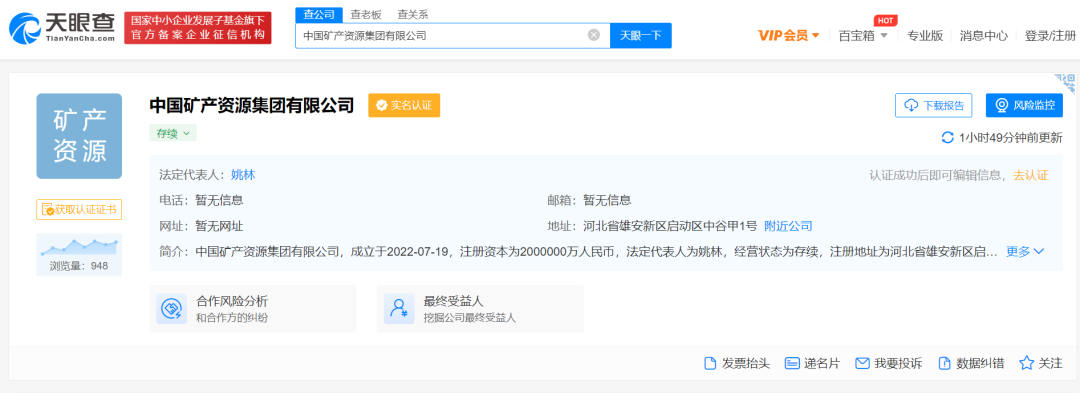Screen dimensions: 1080x393
Task: Open 专业版 from top navigation
Action: click(925, 36)
